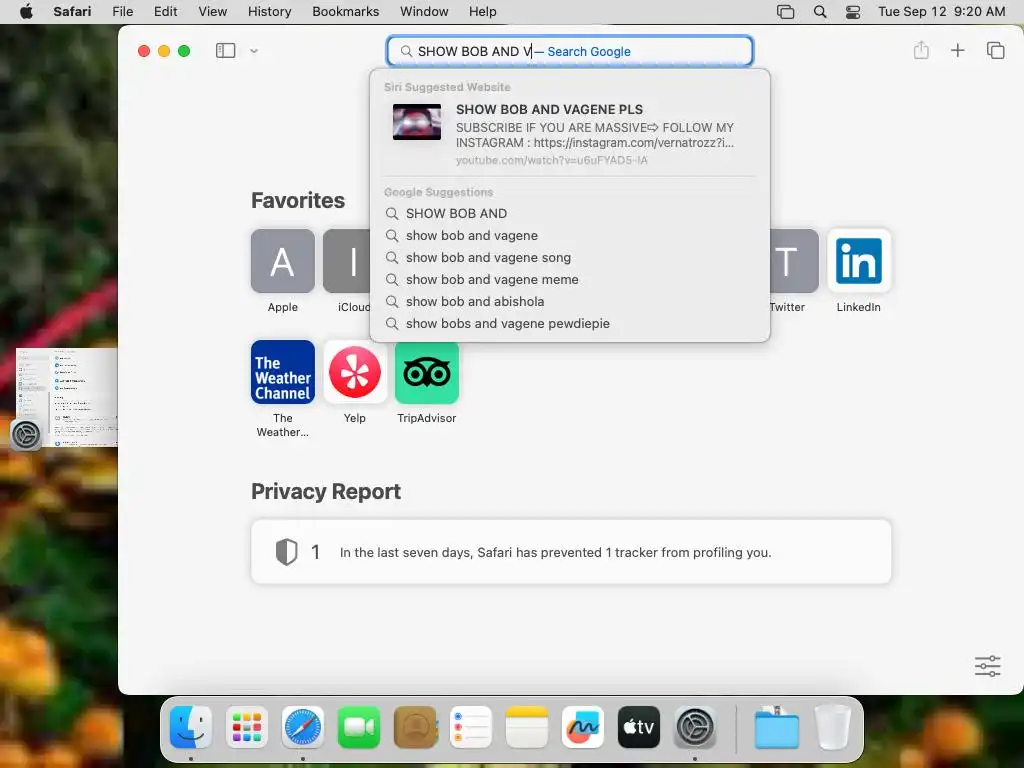
Task: Switch to System Settings window thumbnail in Stage Manager
Action: pos(67,398)
